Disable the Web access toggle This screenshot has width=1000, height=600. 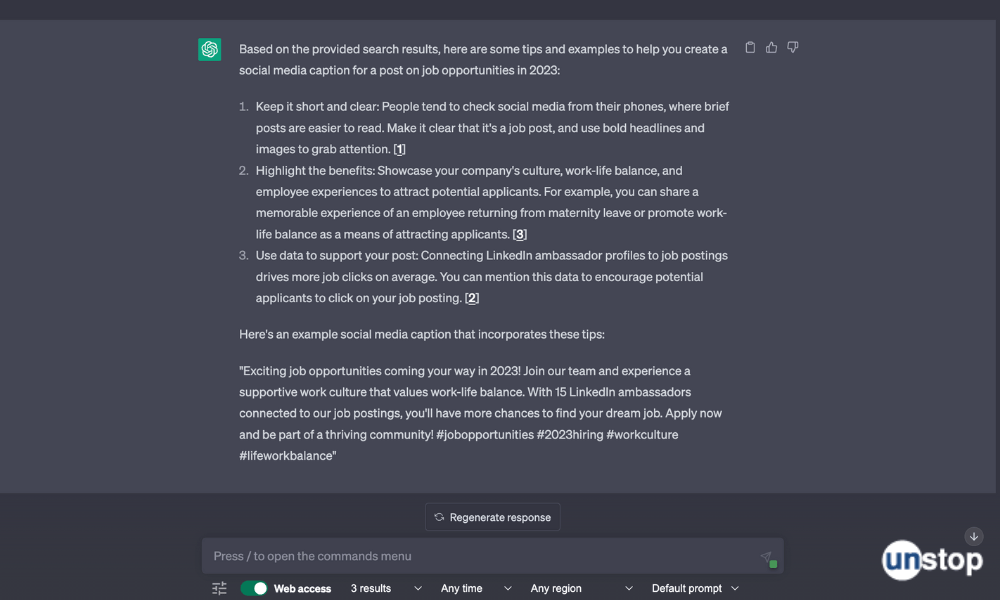coord(252,588)
